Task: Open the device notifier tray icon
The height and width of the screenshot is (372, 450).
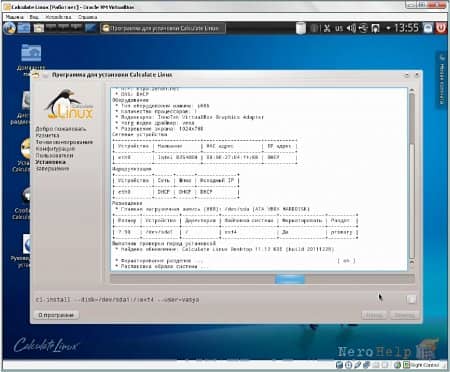Action: 375,28
